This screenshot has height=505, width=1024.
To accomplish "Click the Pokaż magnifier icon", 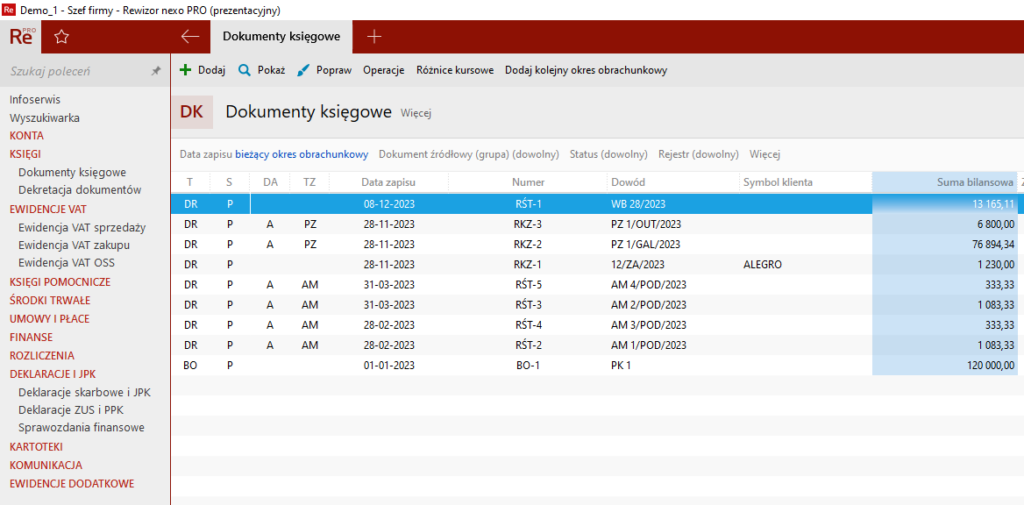I will [x=244, y=71].
